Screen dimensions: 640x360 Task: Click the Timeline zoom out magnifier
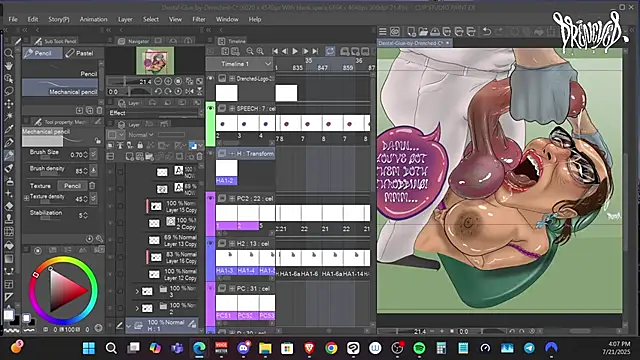pos(250,51)
